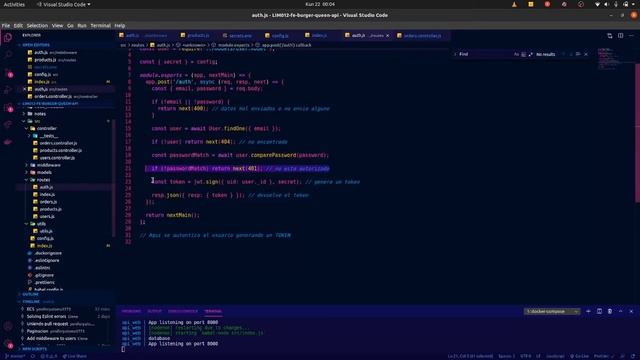
Task: Open the editor More Actions menu
Action: tap(631, 36)
